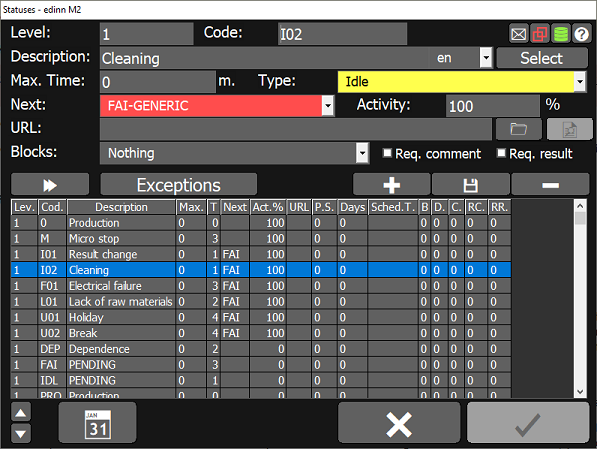Viewport: 598px width, 450px height.
Task: Open the language en dropdown
Action: pyautogui.click(x=485, y=58)
